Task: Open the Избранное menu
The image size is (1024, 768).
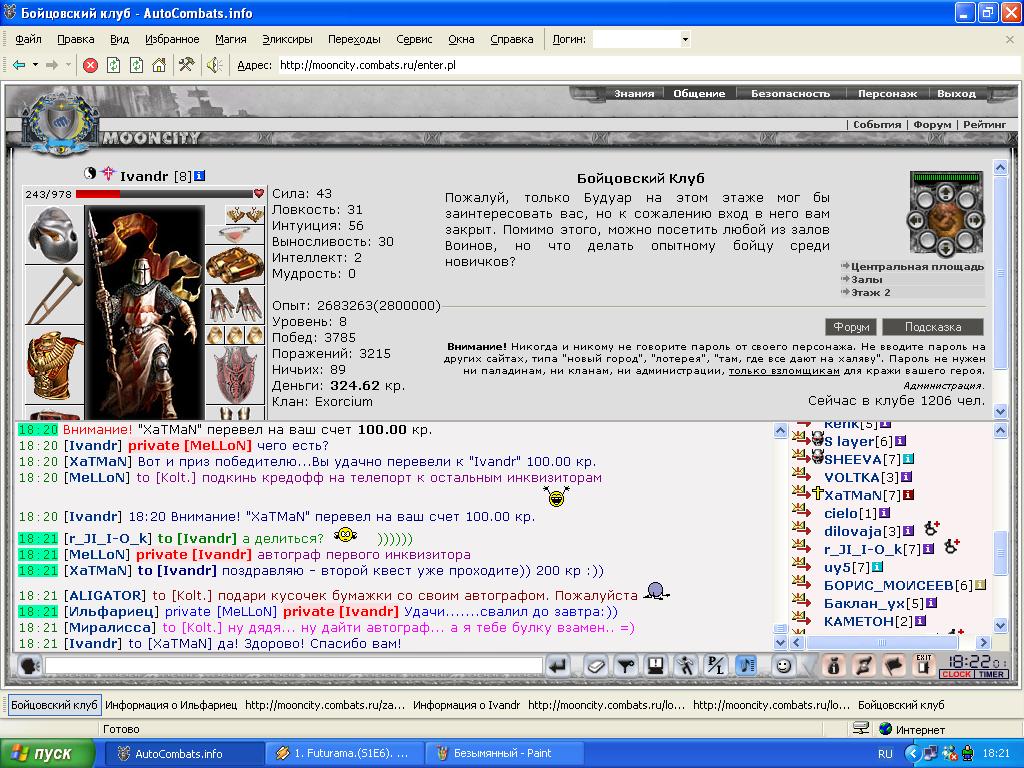Action: coord(172,39)
